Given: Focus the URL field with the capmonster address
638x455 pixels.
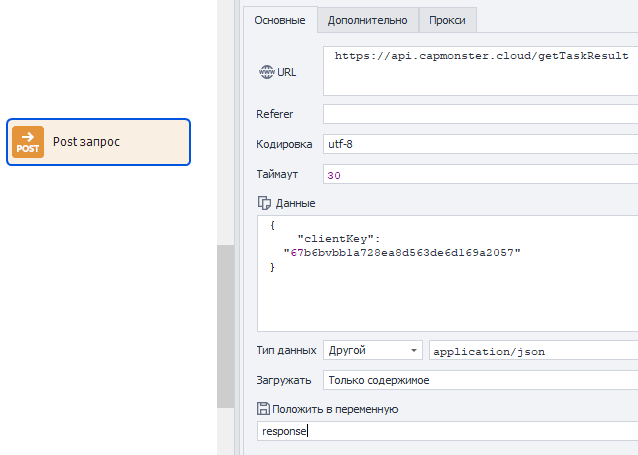Looking at the screenshot, I should (480, 70).
